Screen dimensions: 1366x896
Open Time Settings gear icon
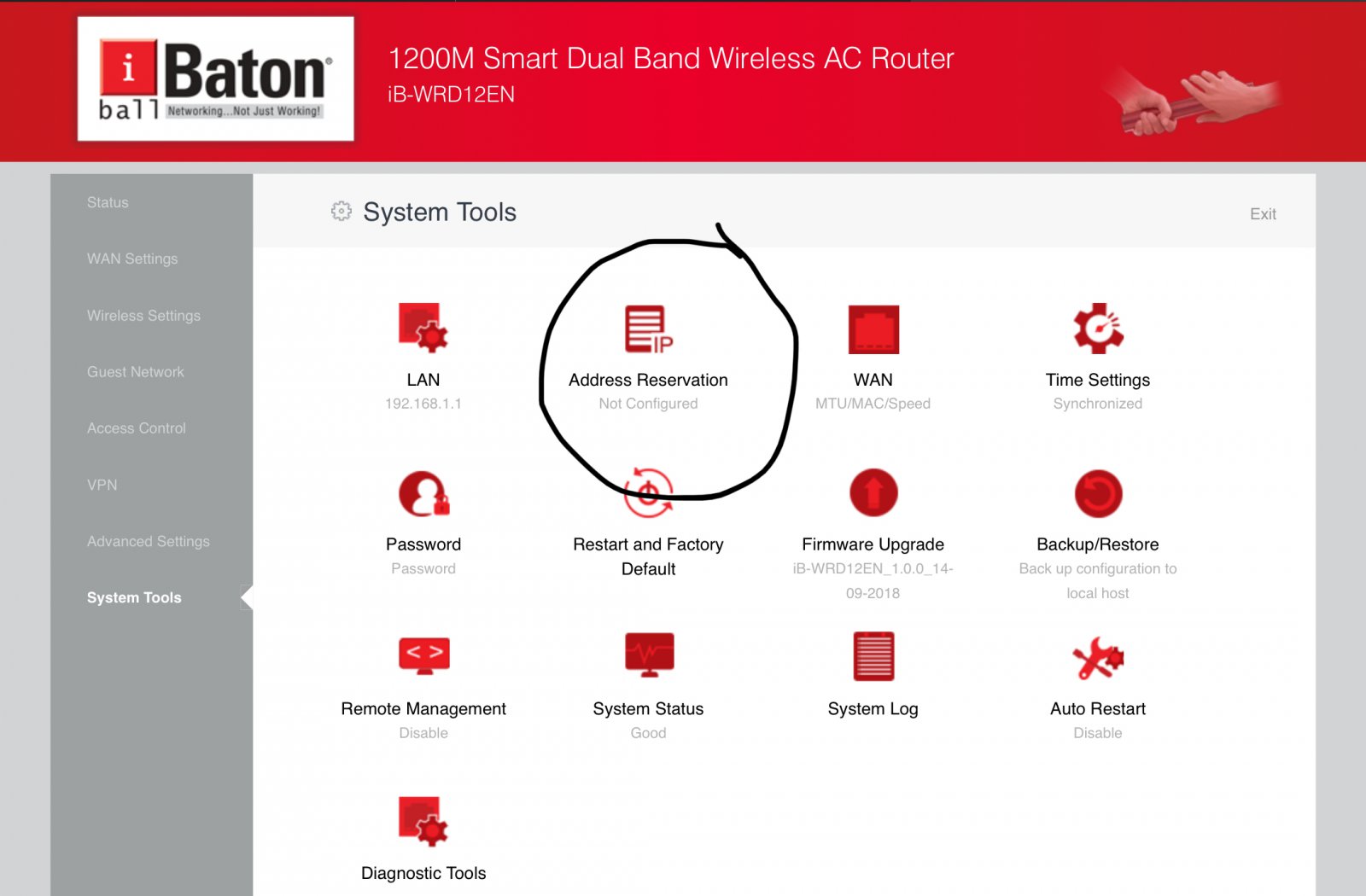pos(1098,329)
